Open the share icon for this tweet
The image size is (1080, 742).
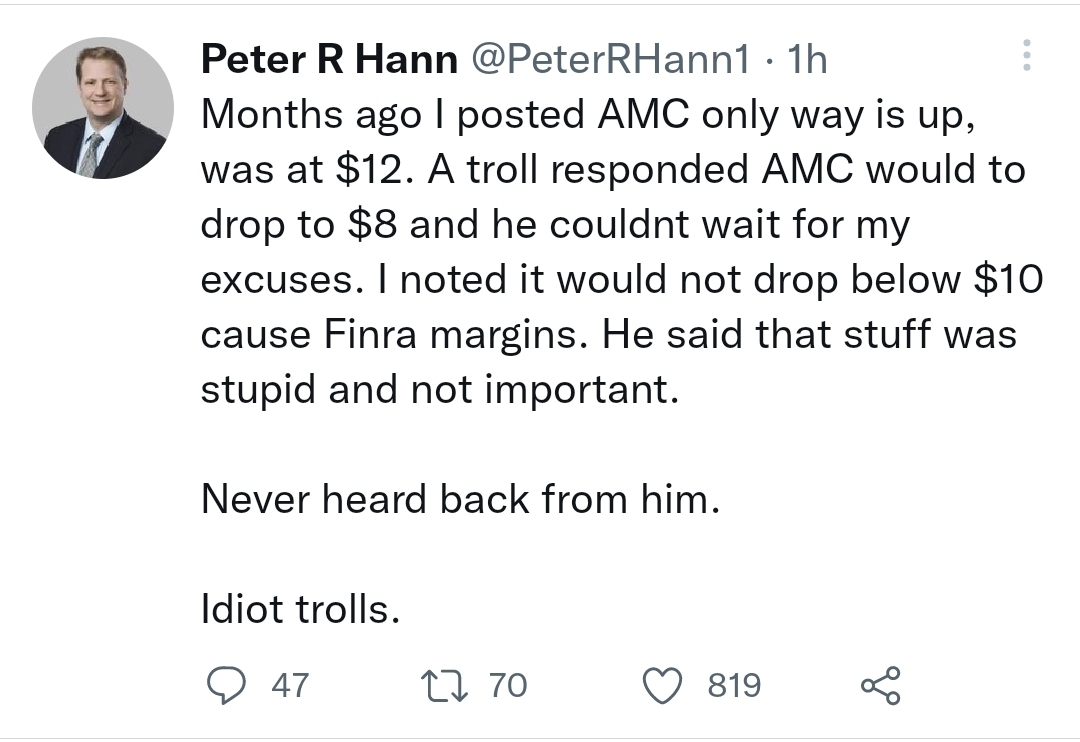point(880,685)
